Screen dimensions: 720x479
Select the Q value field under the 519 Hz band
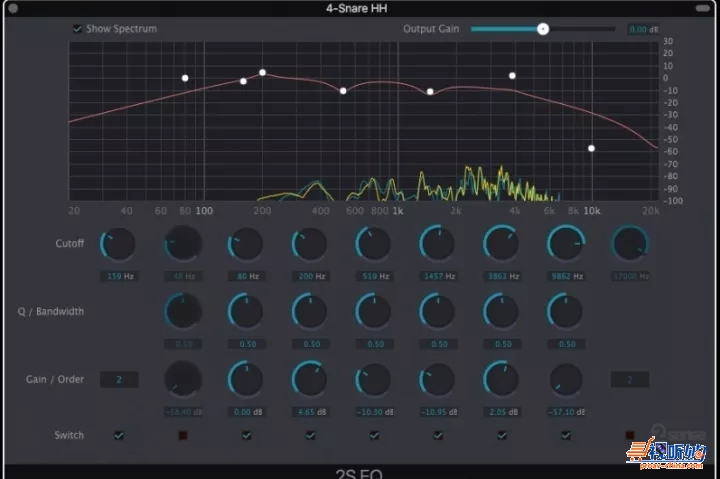click(375, 344)
